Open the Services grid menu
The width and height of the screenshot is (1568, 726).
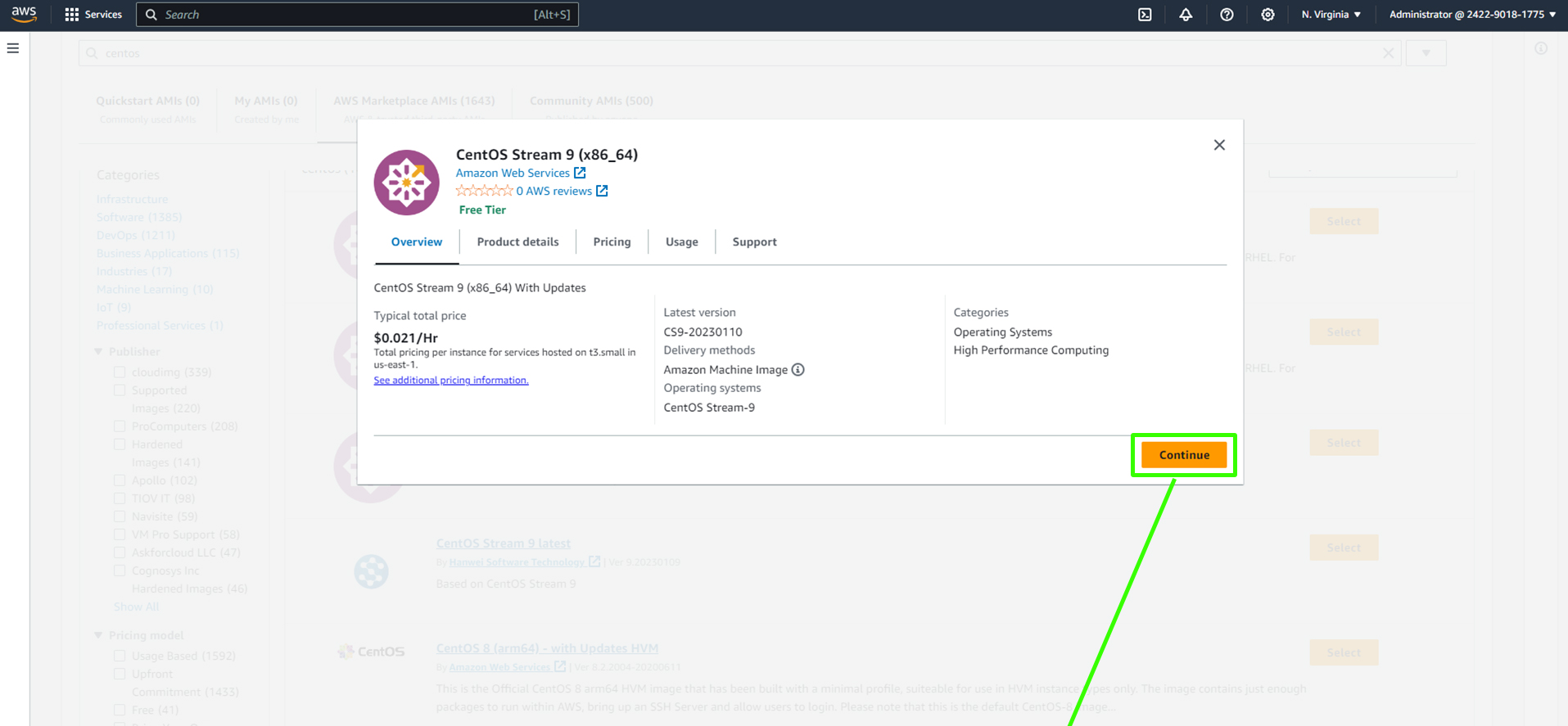click(x=93, y=15)
